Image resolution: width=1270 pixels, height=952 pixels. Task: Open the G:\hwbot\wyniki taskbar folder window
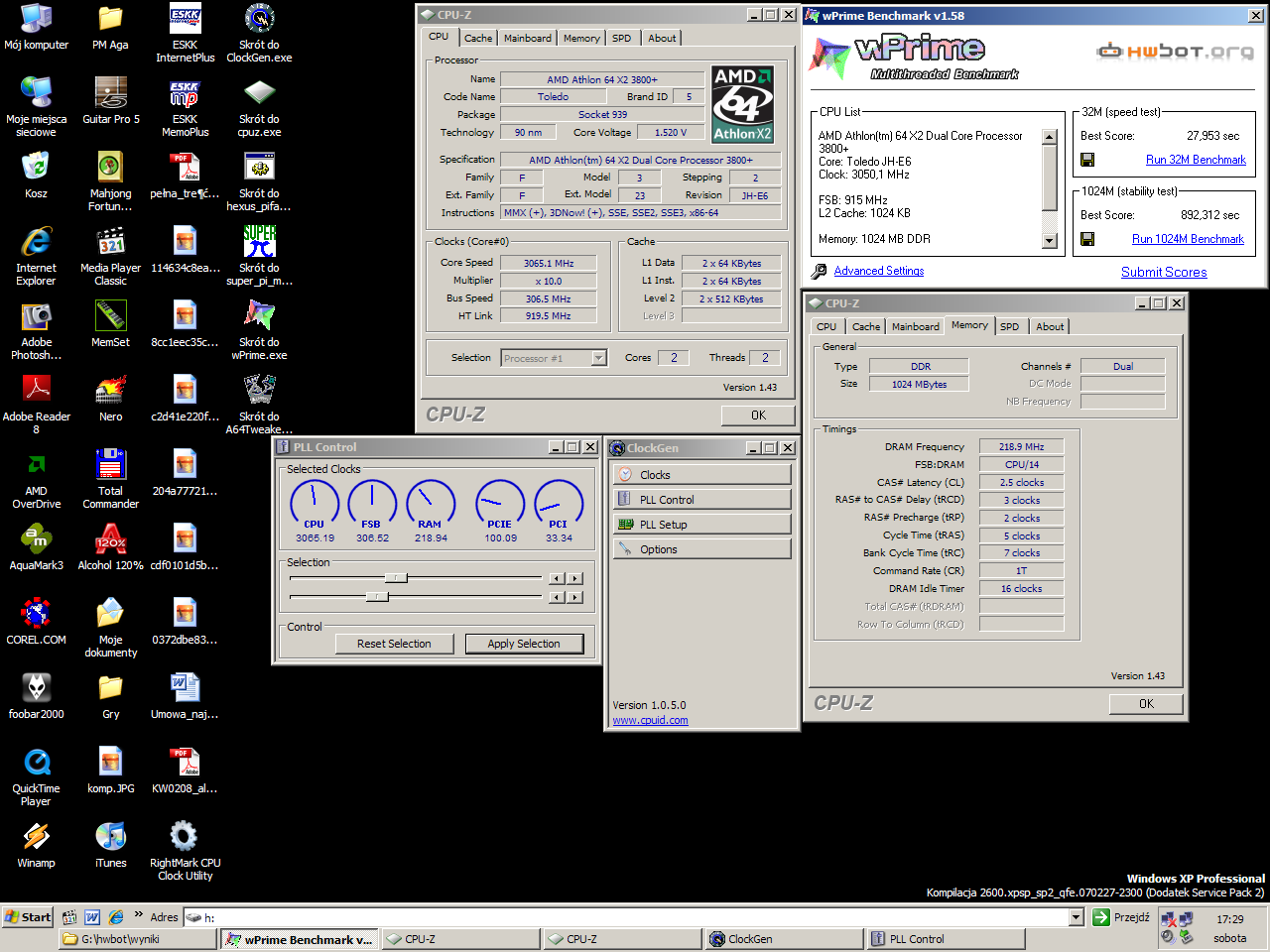click(138, 938)
